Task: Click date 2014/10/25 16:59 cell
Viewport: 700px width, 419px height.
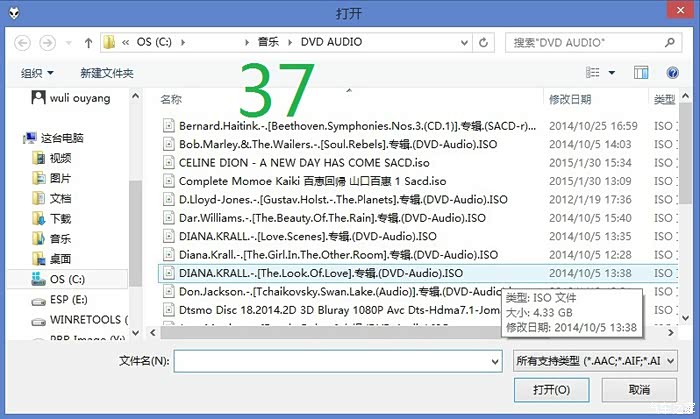Action: (593, 126)
